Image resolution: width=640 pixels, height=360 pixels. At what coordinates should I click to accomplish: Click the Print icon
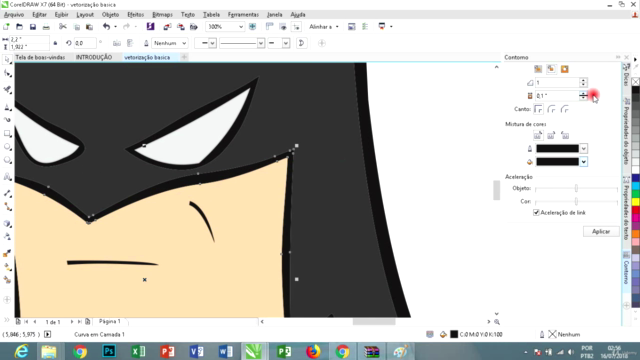[x=46, y=27]
